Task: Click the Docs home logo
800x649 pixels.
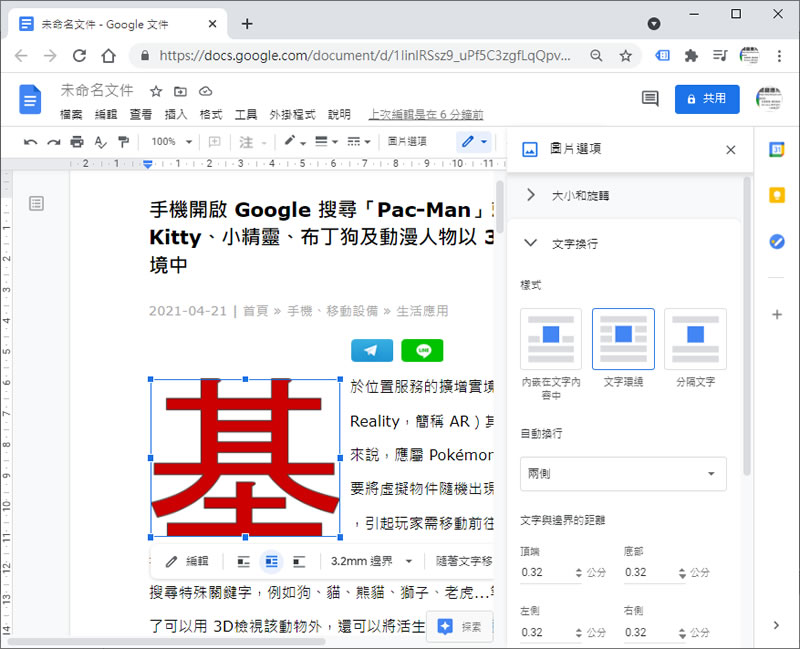Action: pos(30,99)
